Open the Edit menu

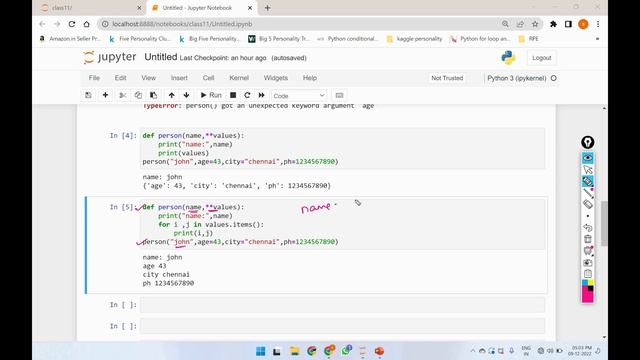pyautogui.click(x=120, y=78)
